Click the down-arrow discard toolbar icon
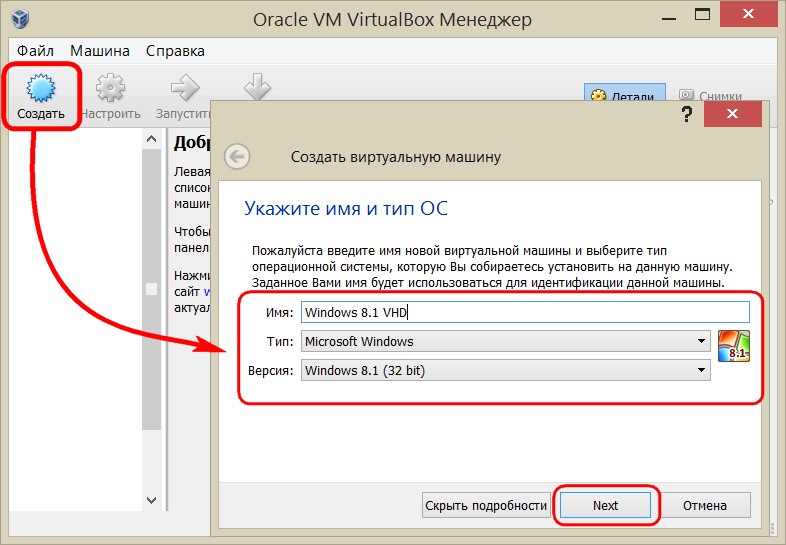The height and width of the screenshot is (545, 786). 257,86
